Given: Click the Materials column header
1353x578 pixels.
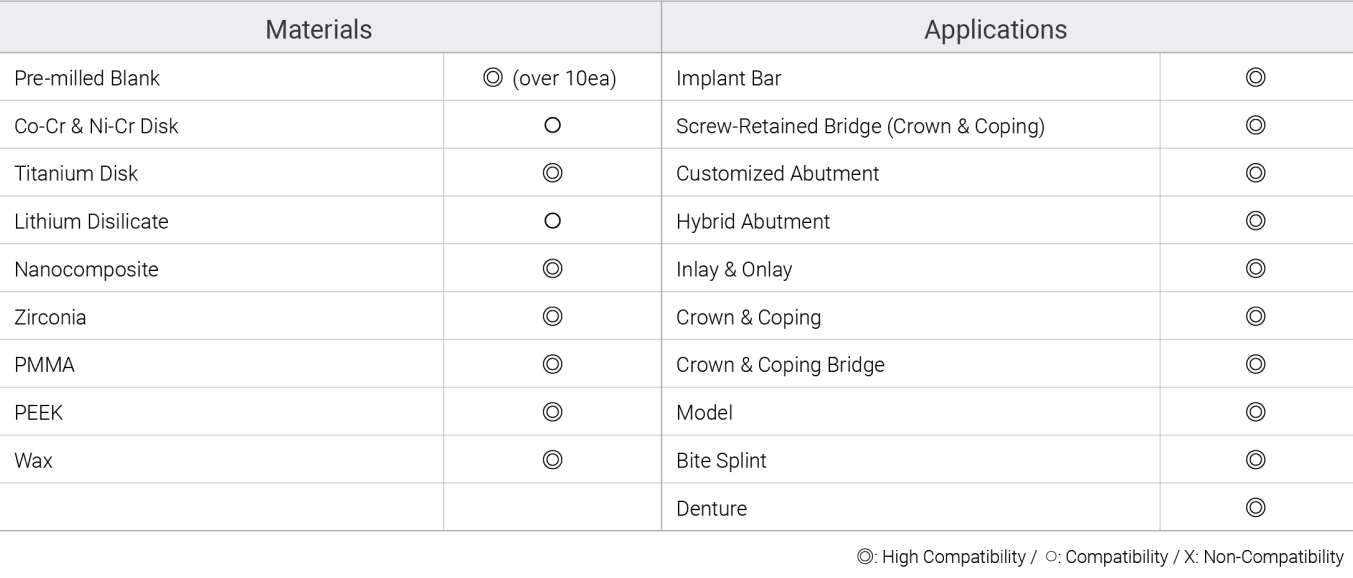Looking at the screenshot, I should [319, 30].
